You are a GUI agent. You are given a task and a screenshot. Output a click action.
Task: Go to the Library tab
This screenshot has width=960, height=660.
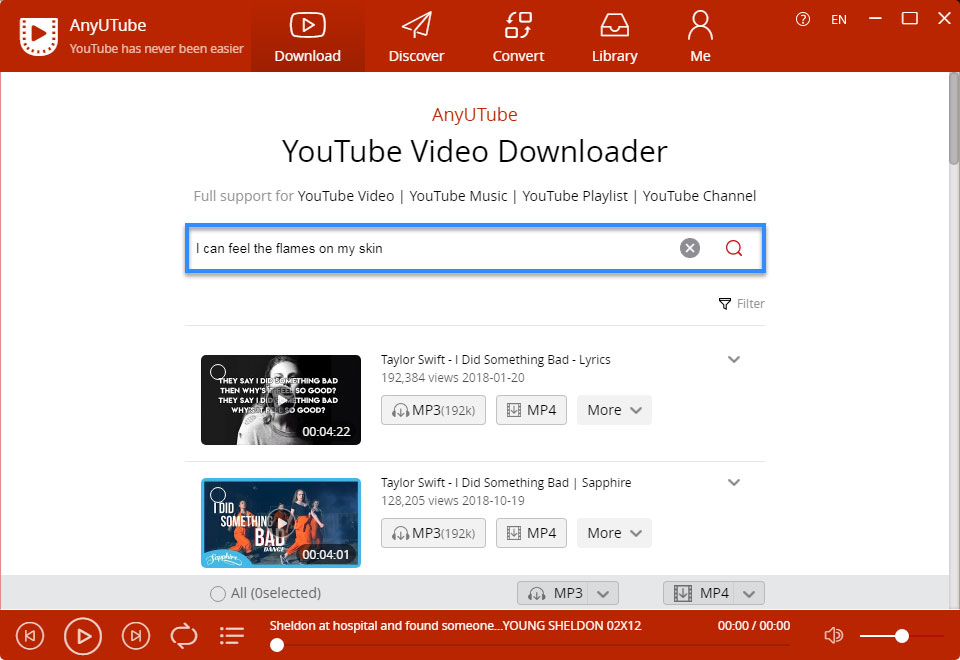(x=615, y=37)
